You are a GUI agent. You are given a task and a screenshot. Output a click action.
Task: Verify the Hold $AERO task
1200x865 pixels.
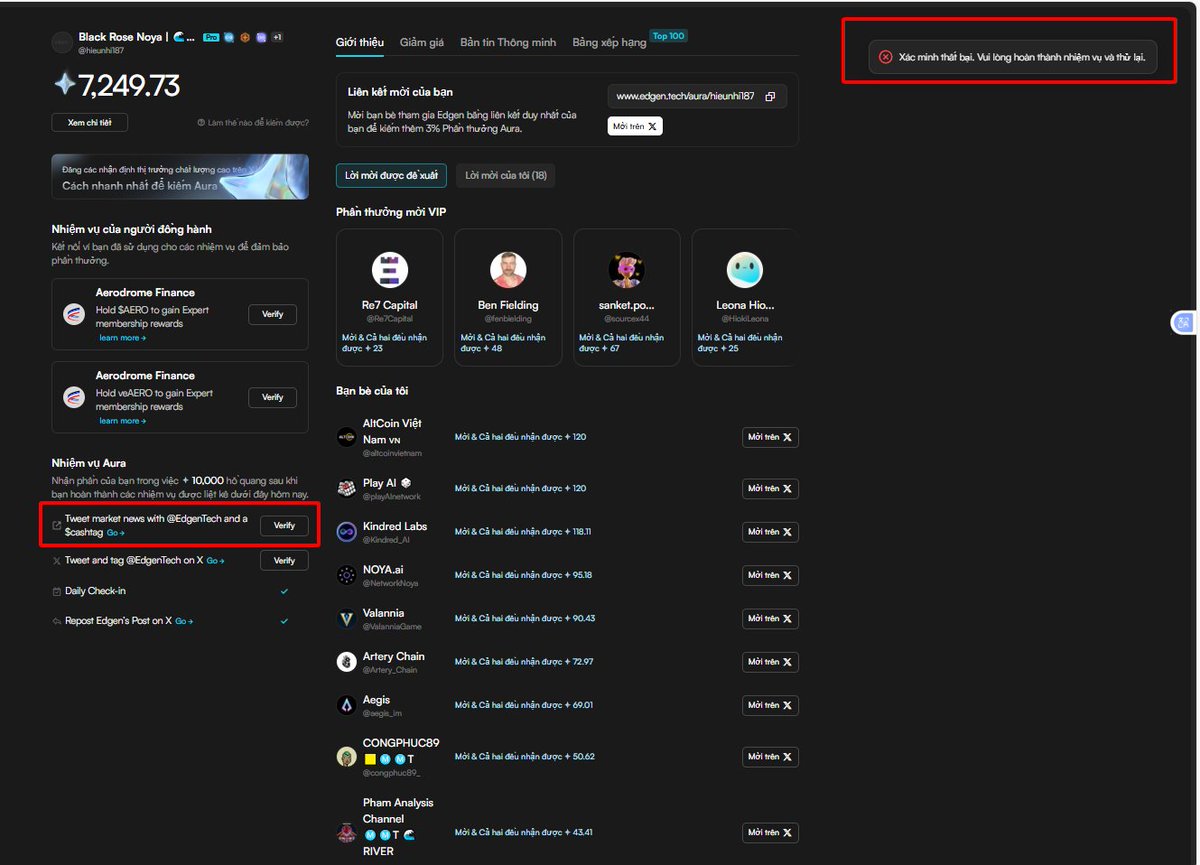pyautogui.click(x=273, y=314)
